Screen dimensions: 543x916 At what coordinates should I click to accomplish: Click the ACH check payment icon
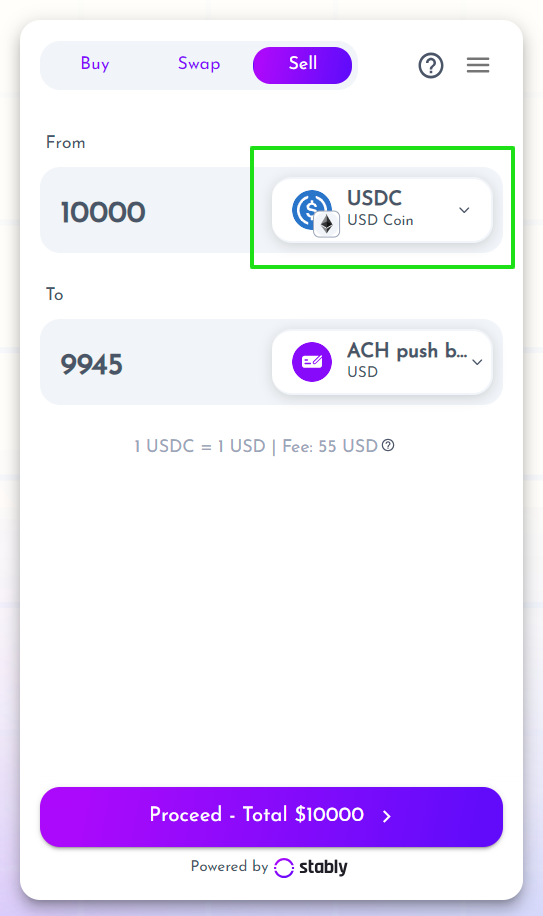312,362
